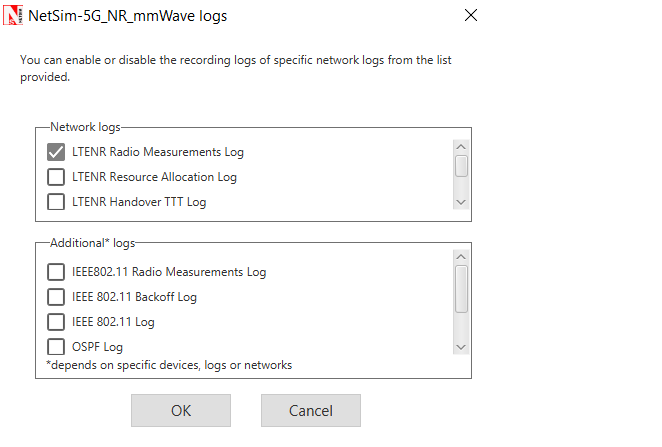Click the 'NetSim-5G_NR_mmWave logs' window title
662x447 pixels.
coord(128,16)
